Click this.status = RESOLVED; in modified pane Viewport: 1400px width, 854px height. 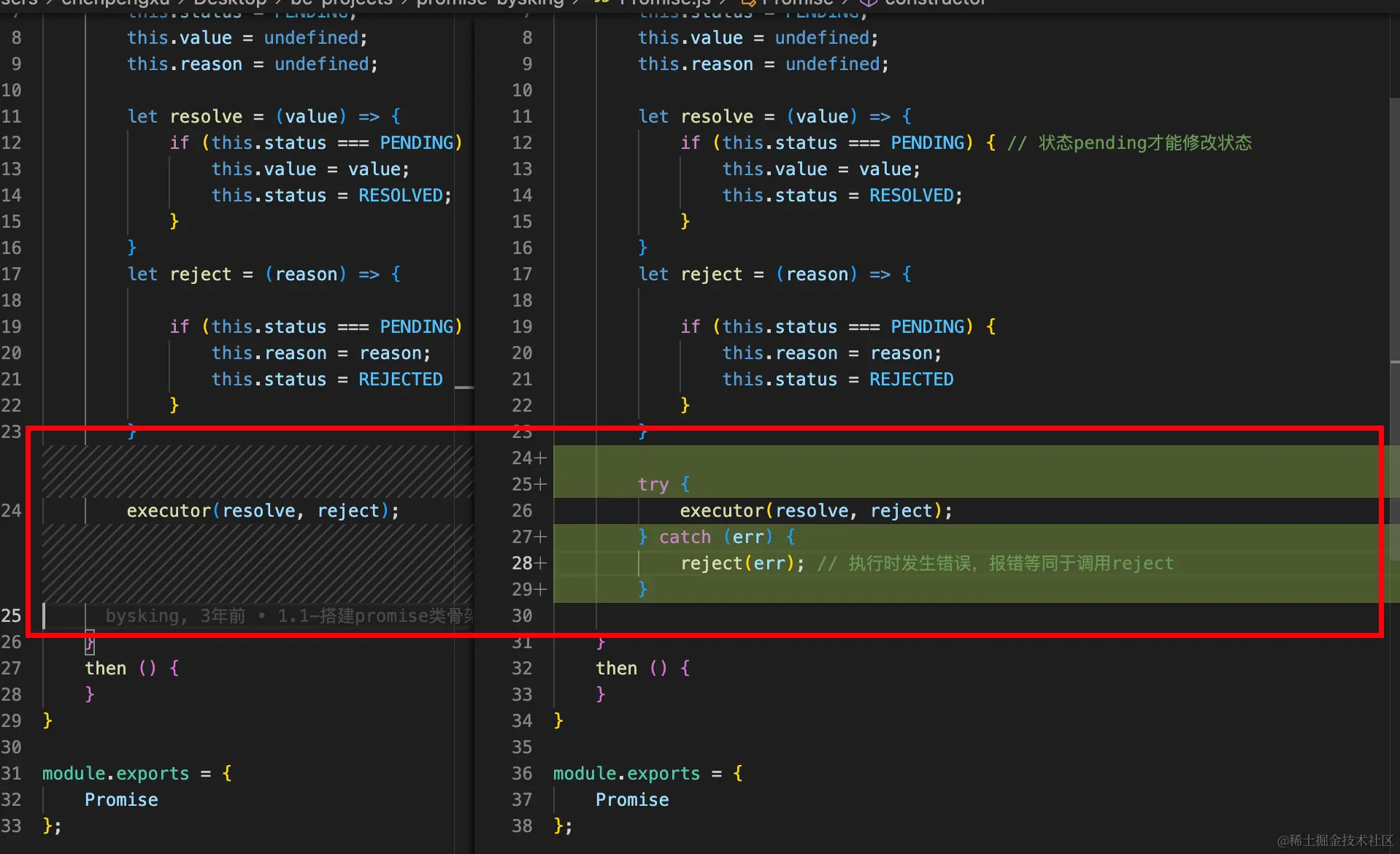point(842,195)
